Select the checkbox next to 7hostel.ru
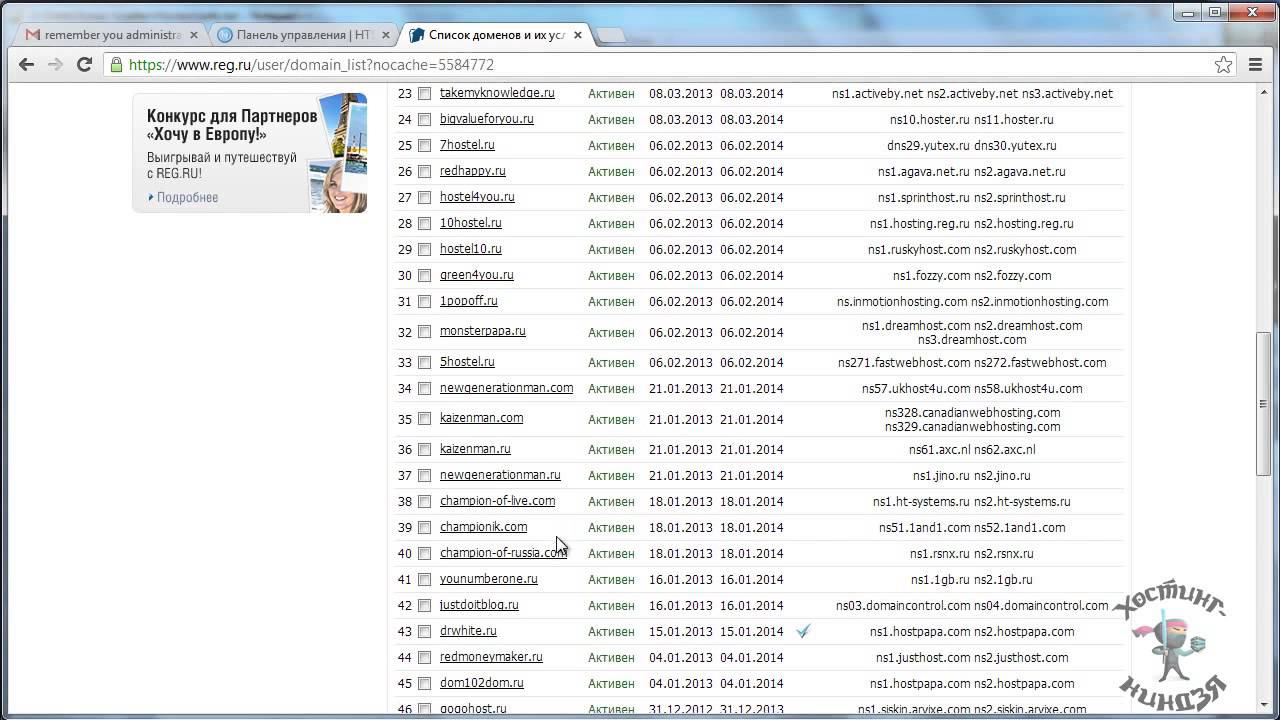 click(x=424, y=145)
